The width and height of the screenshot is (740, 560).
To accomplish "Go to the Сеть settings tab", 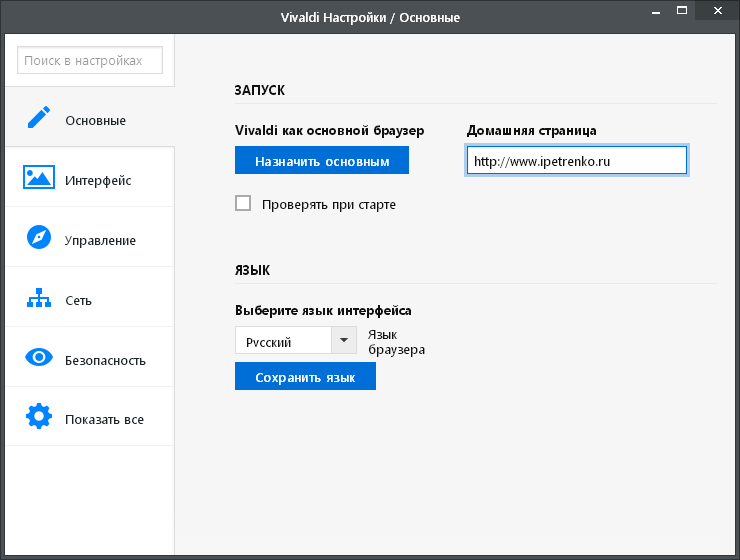I will tap(78, 301).
